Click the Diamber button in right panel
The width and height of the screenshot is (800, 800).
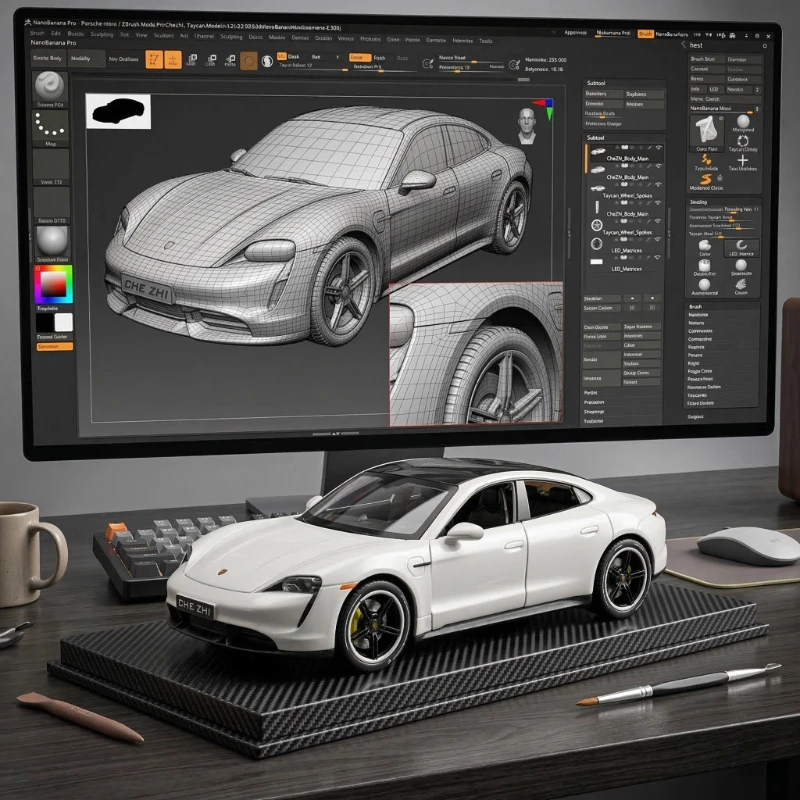pyautogui.click(x=743, y=60)
